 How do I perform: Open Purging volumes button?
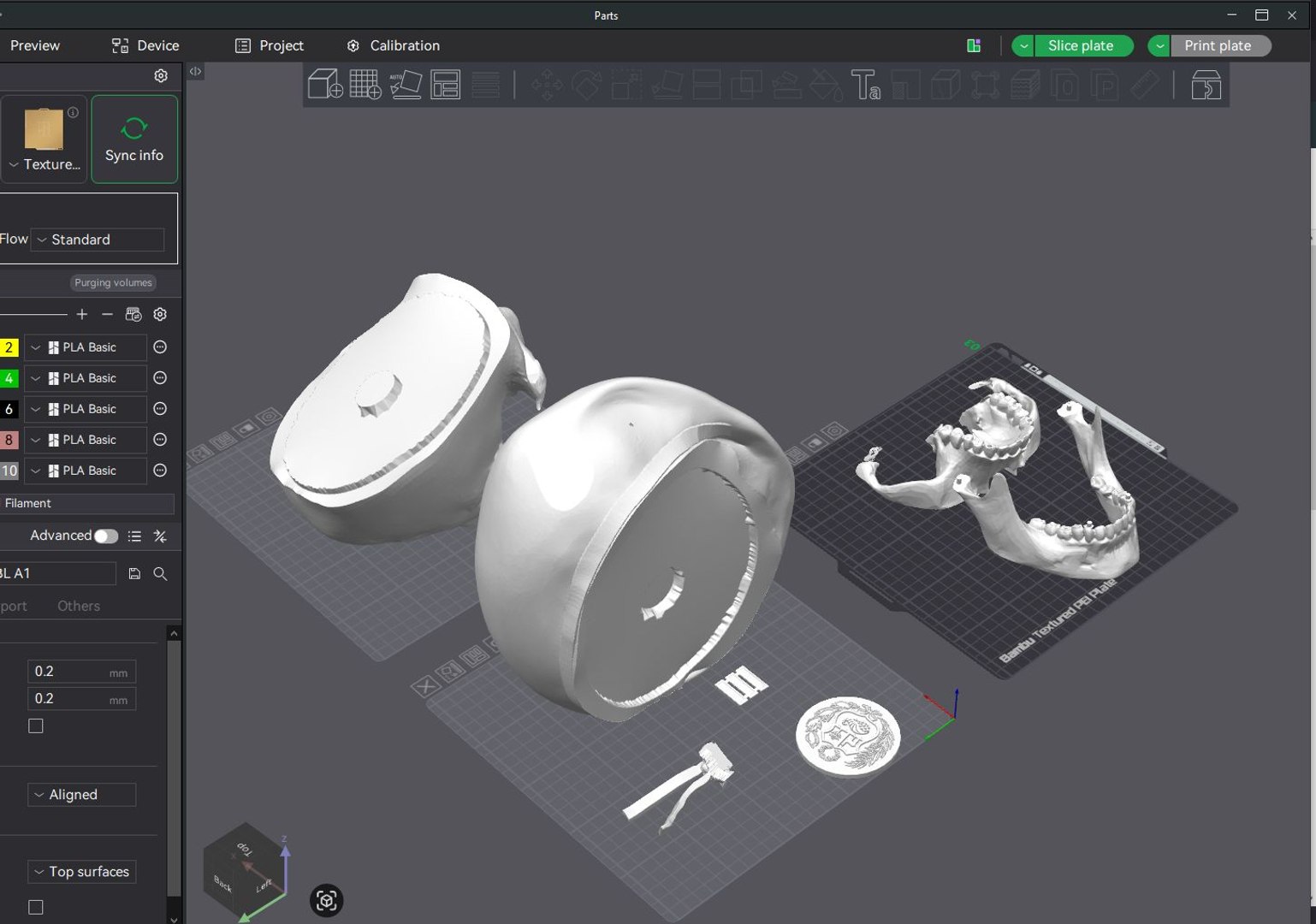[x=113, y=283]
